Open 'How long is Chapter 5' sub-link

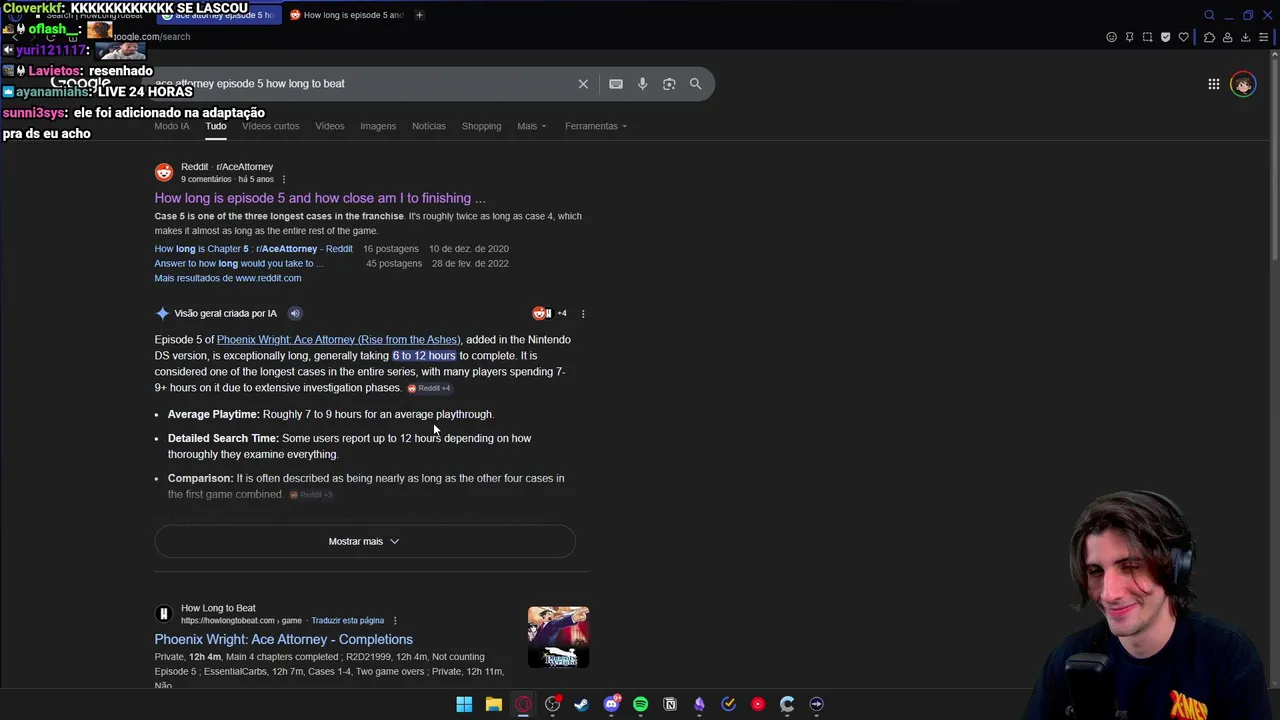tap(253, 249)
